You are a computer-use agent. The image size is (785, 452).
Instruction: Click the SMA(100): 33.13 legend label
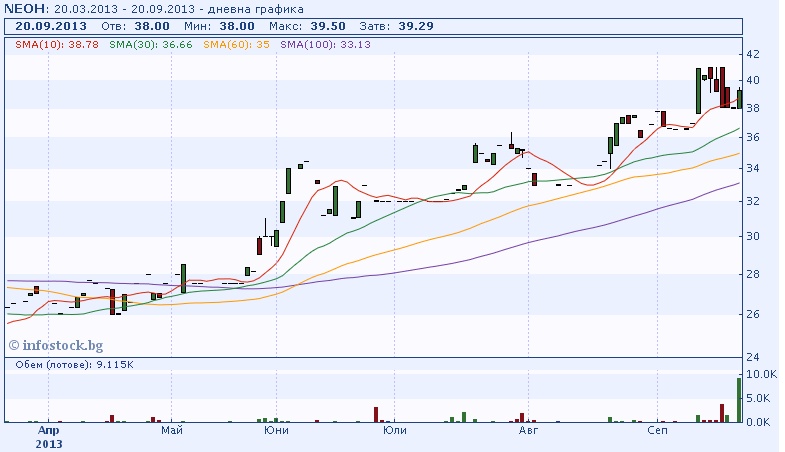(x=325, y=45)
